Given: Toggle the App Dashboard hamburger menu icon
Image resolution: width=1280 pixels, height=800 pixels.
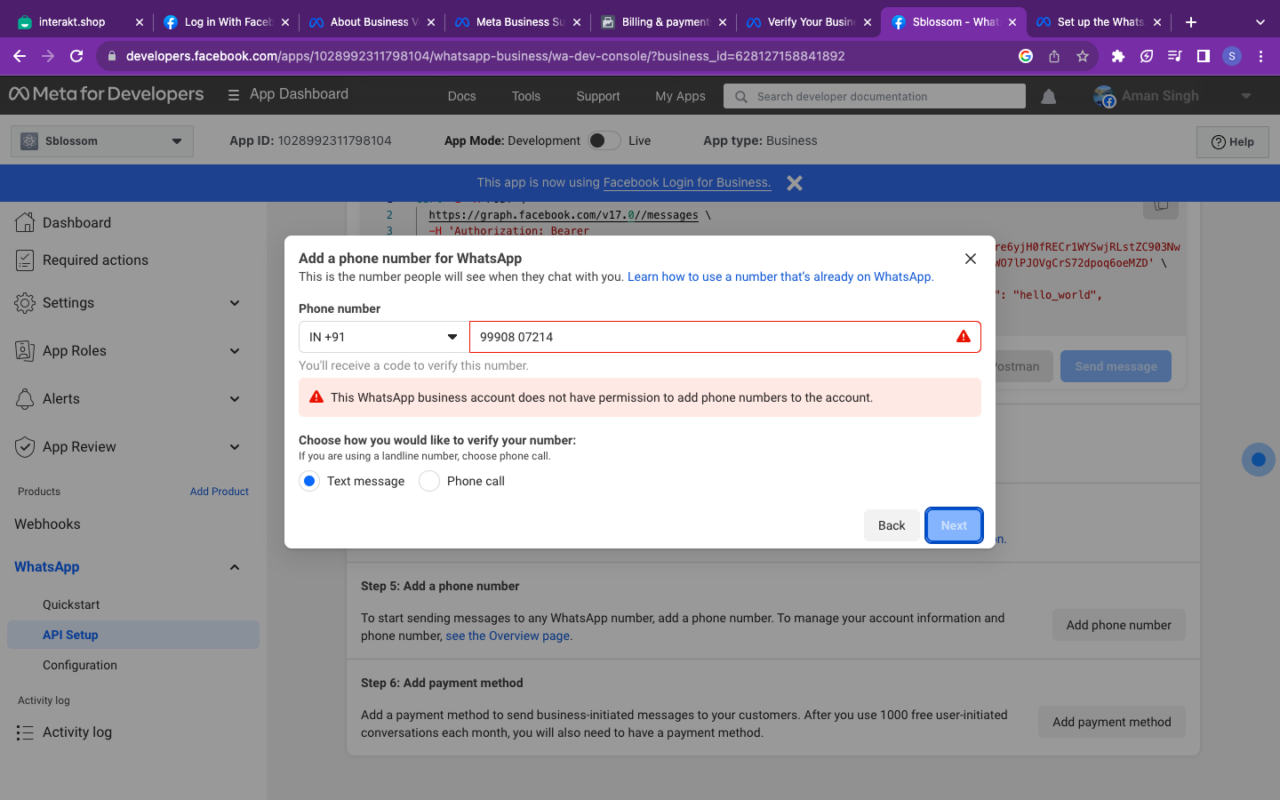Looking at the screenshot, I should [233, 95].
